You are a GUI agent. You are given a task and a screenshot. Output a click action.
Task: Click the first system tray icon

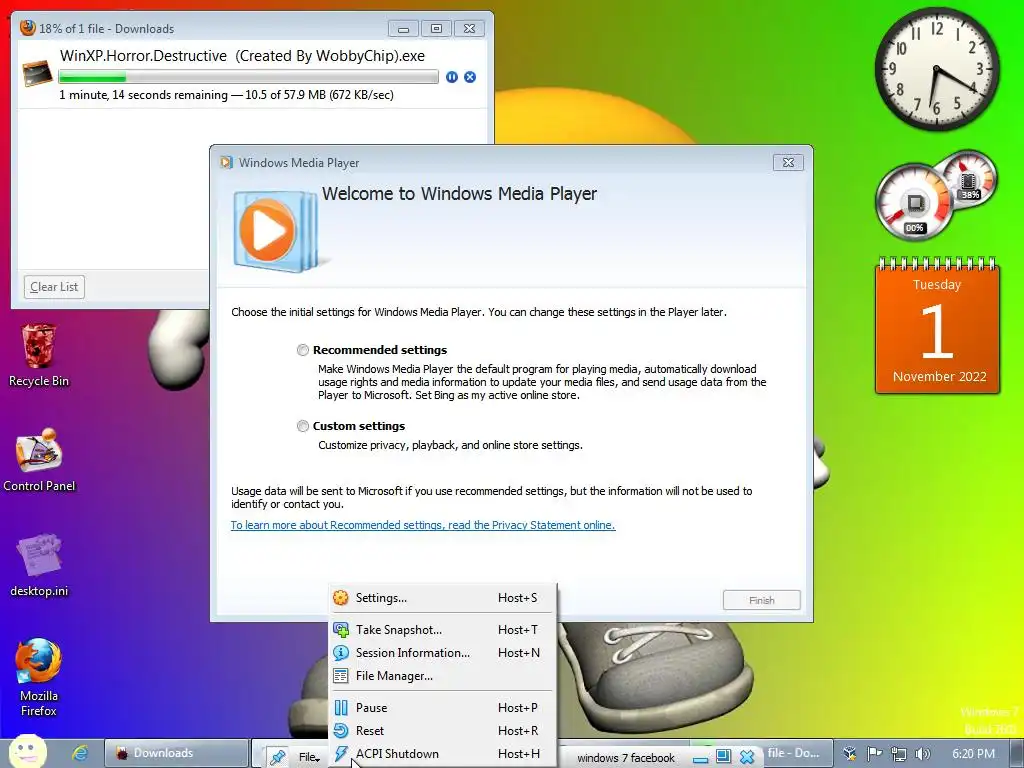coord(850,754)
